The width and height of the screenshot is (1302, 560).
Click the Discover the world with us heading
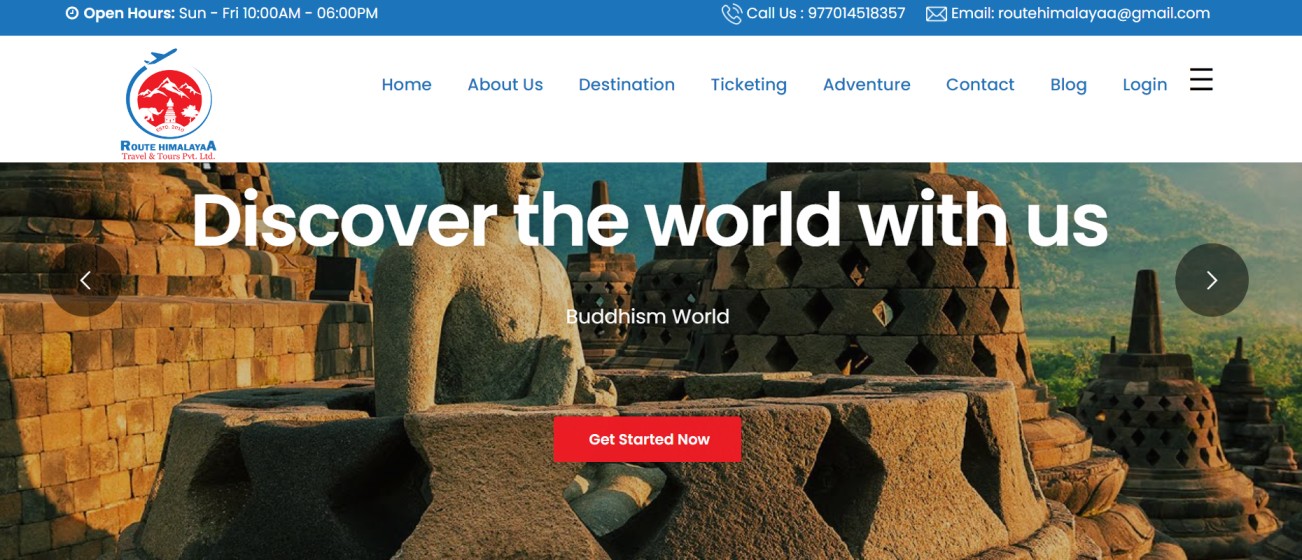point(649,220)
